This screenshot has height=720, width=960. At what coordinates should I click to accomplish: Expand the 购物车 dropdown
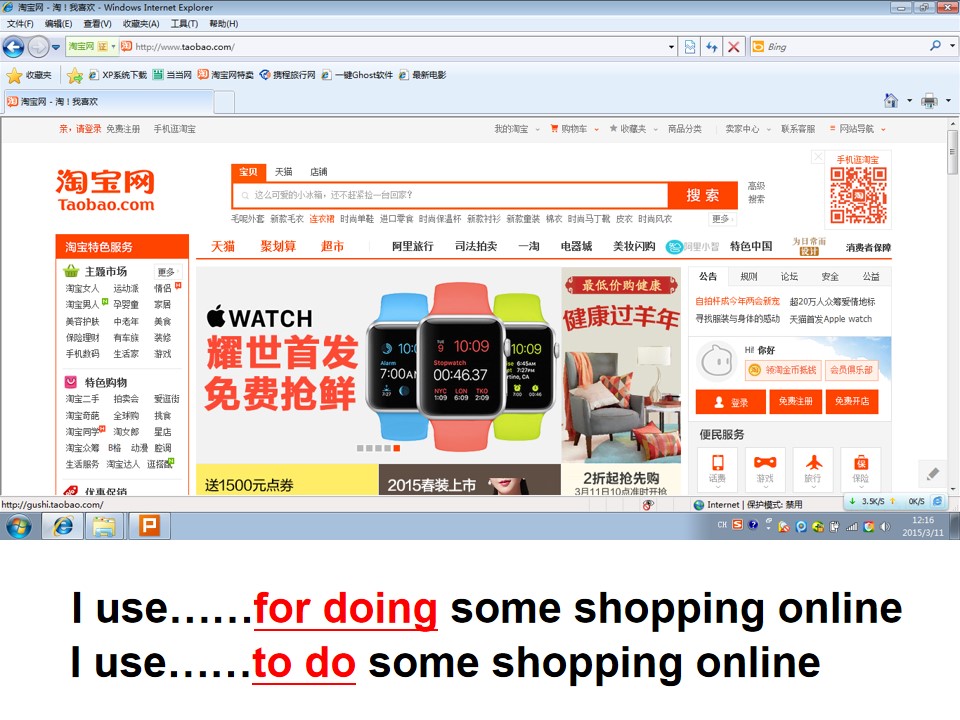(x=596, y=129)
